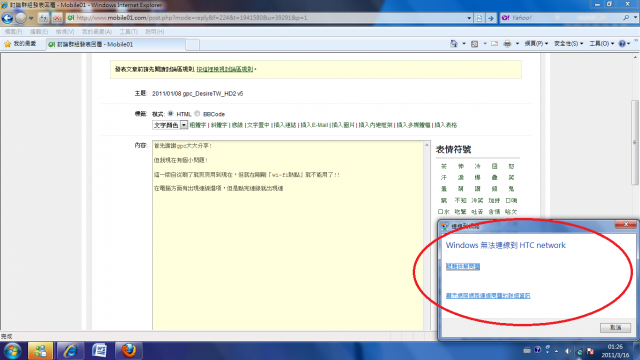Open the 安全性(S) dropdown menu
Image resolution: width=640 pixels, height=360 pixels.
pos(569,44)
